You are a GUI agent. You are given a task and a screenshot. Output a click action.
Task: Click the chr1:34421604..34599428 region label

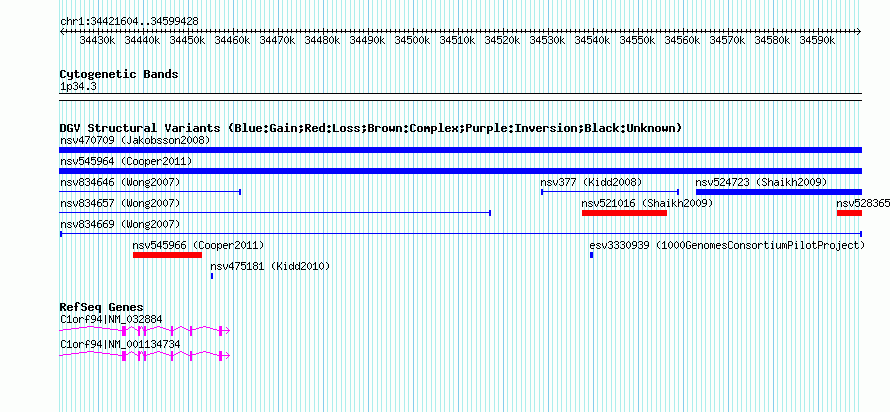pyautogui.click(x=129, y=21)
